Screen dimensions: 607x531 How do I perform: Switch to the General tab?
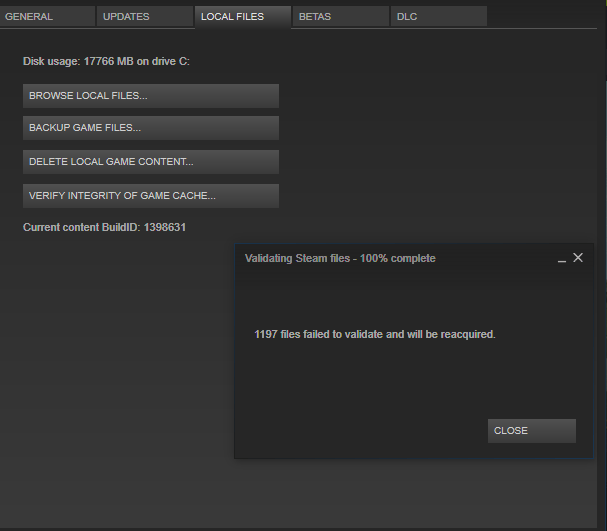coord(47,16)
